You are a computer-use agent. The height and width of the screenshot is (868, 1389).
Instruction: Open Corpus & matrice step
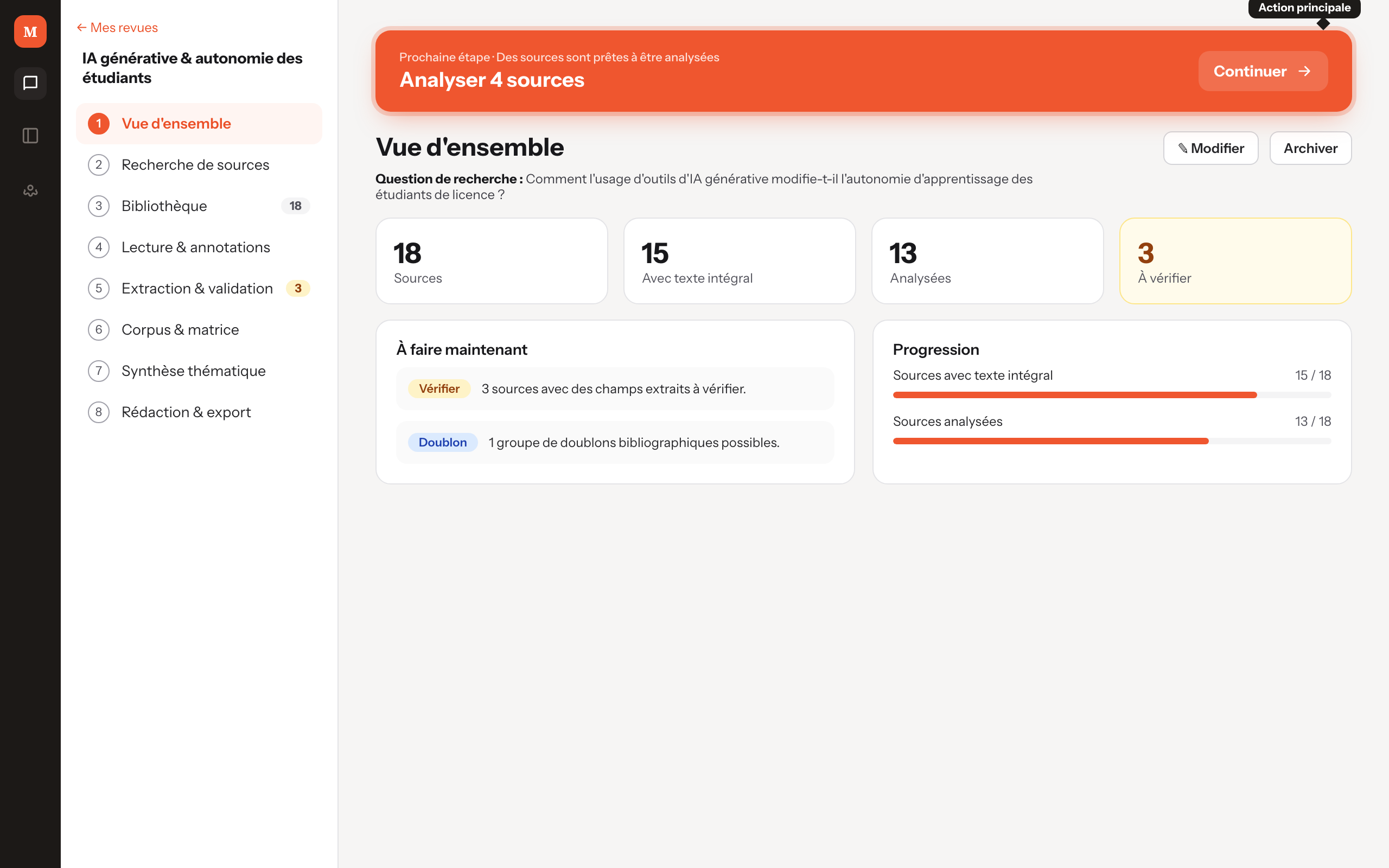[199, 329]
